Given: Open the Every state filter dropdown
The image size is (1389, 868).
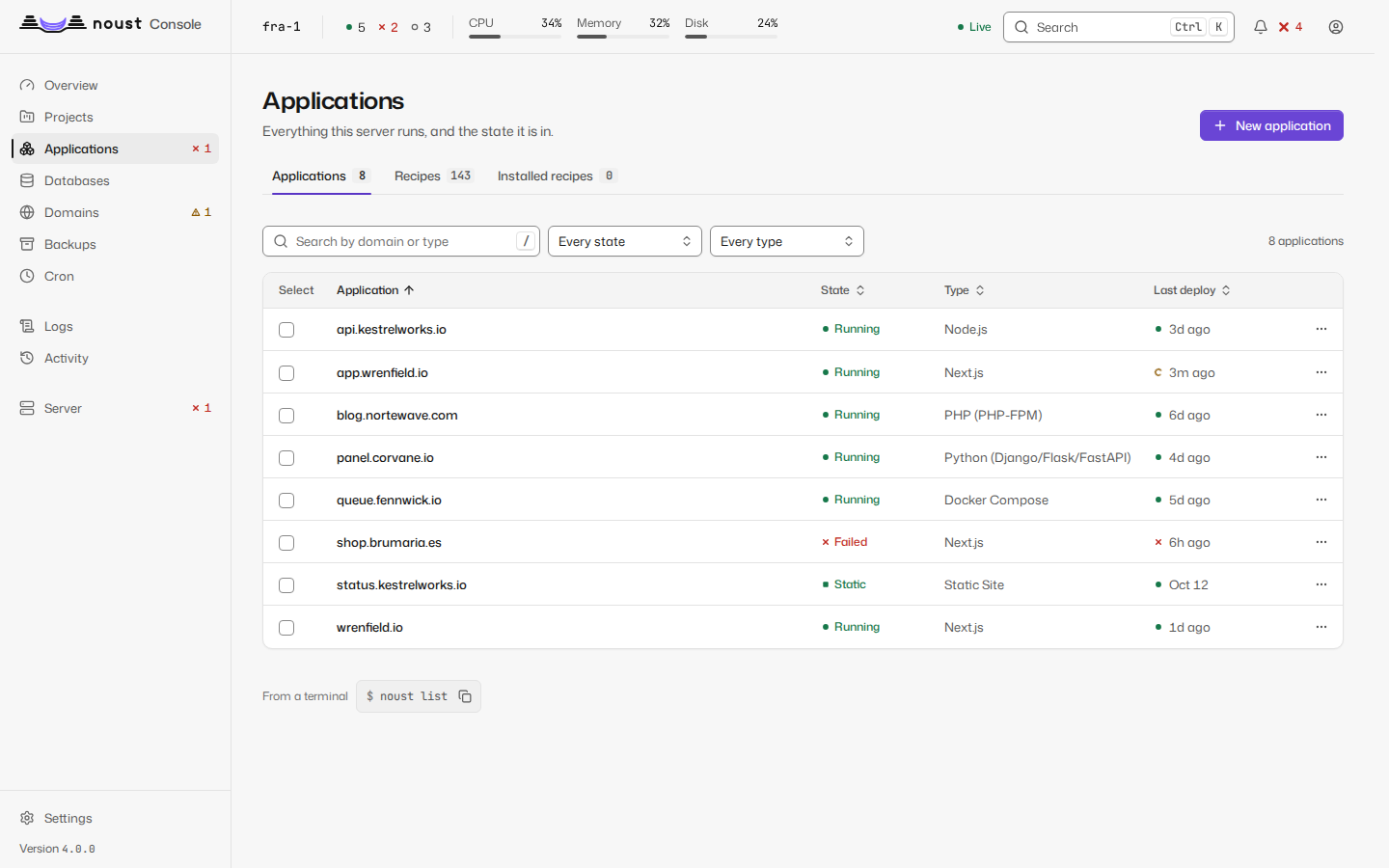Looking at the screenshot, I should point(625,241).
